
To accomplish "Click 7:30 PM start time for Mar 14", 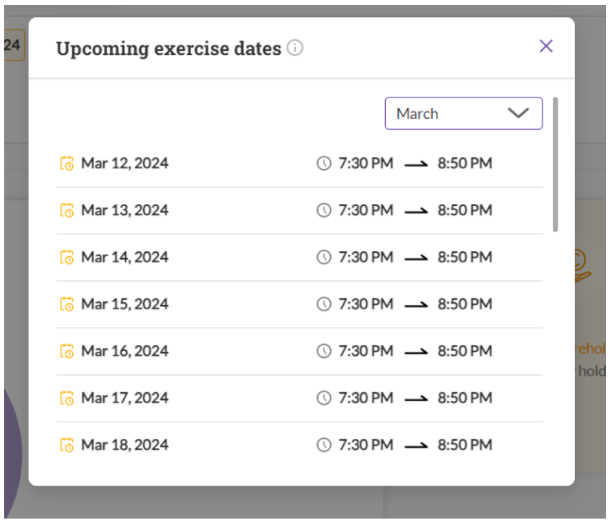I will tap(366, 257).
